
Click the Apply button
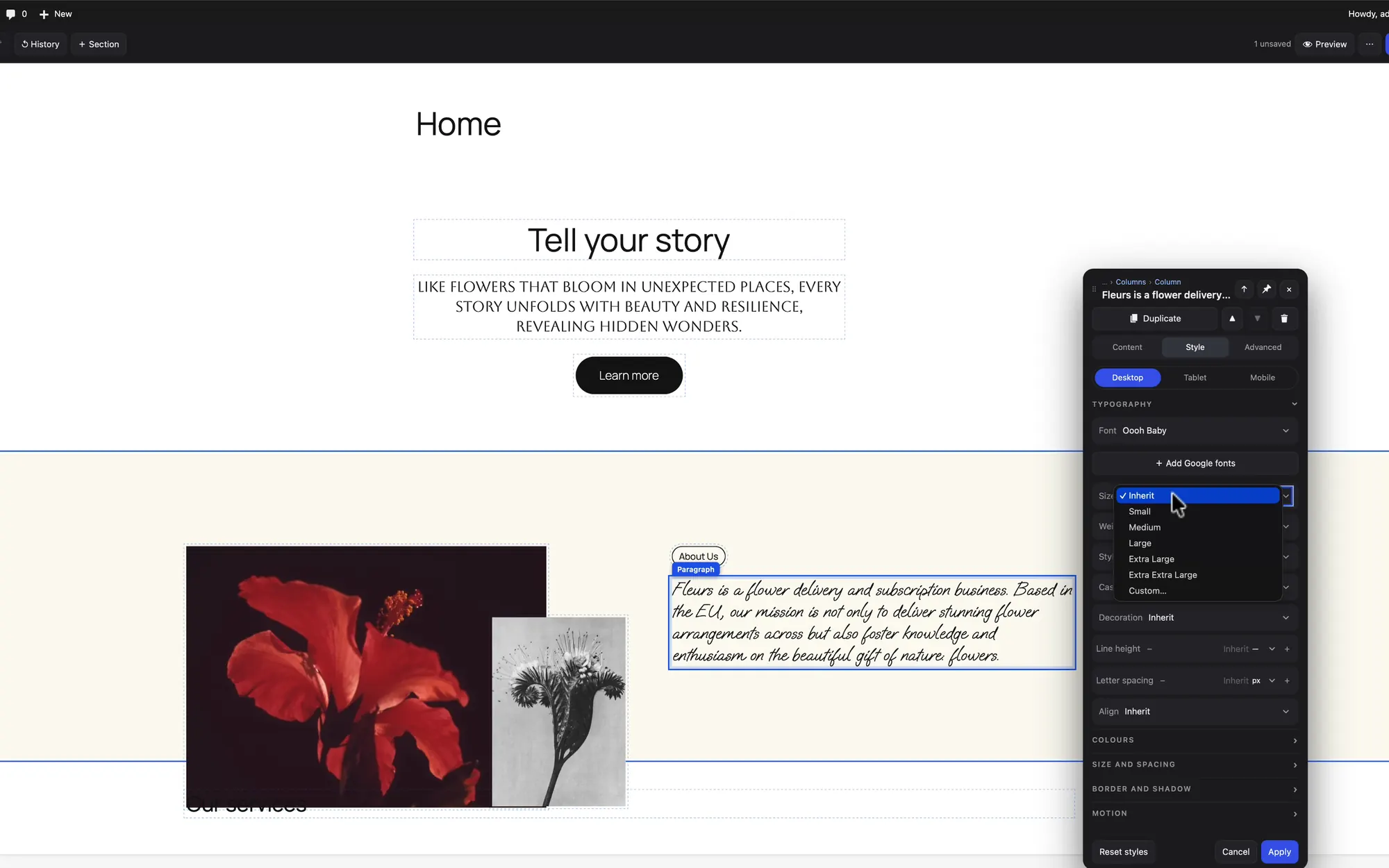pos(1279,852)
